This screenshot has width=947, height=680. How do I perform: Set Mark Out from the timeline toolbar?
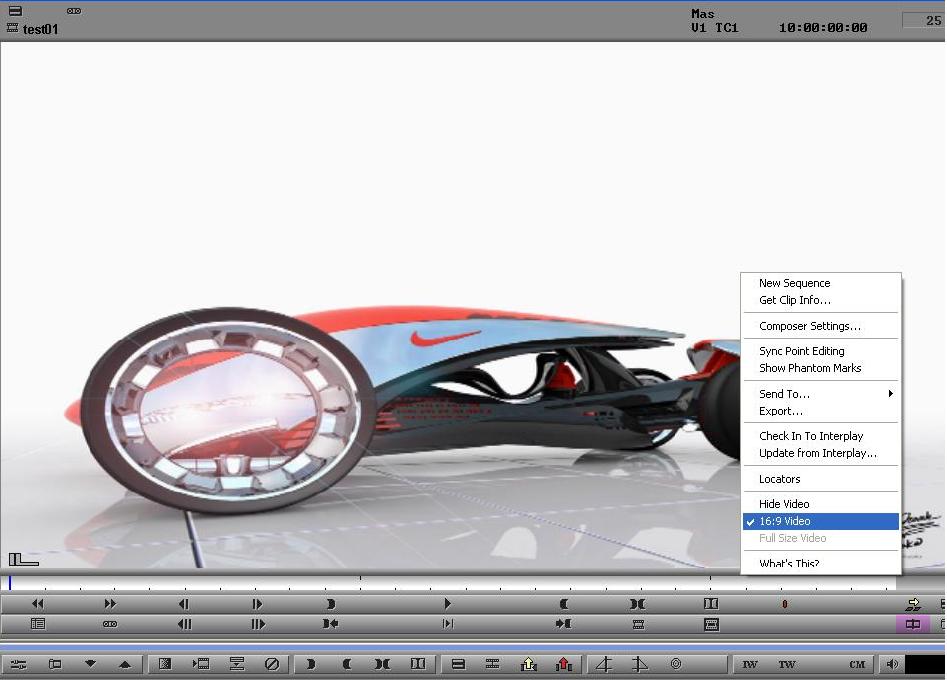tap(347, 664)
